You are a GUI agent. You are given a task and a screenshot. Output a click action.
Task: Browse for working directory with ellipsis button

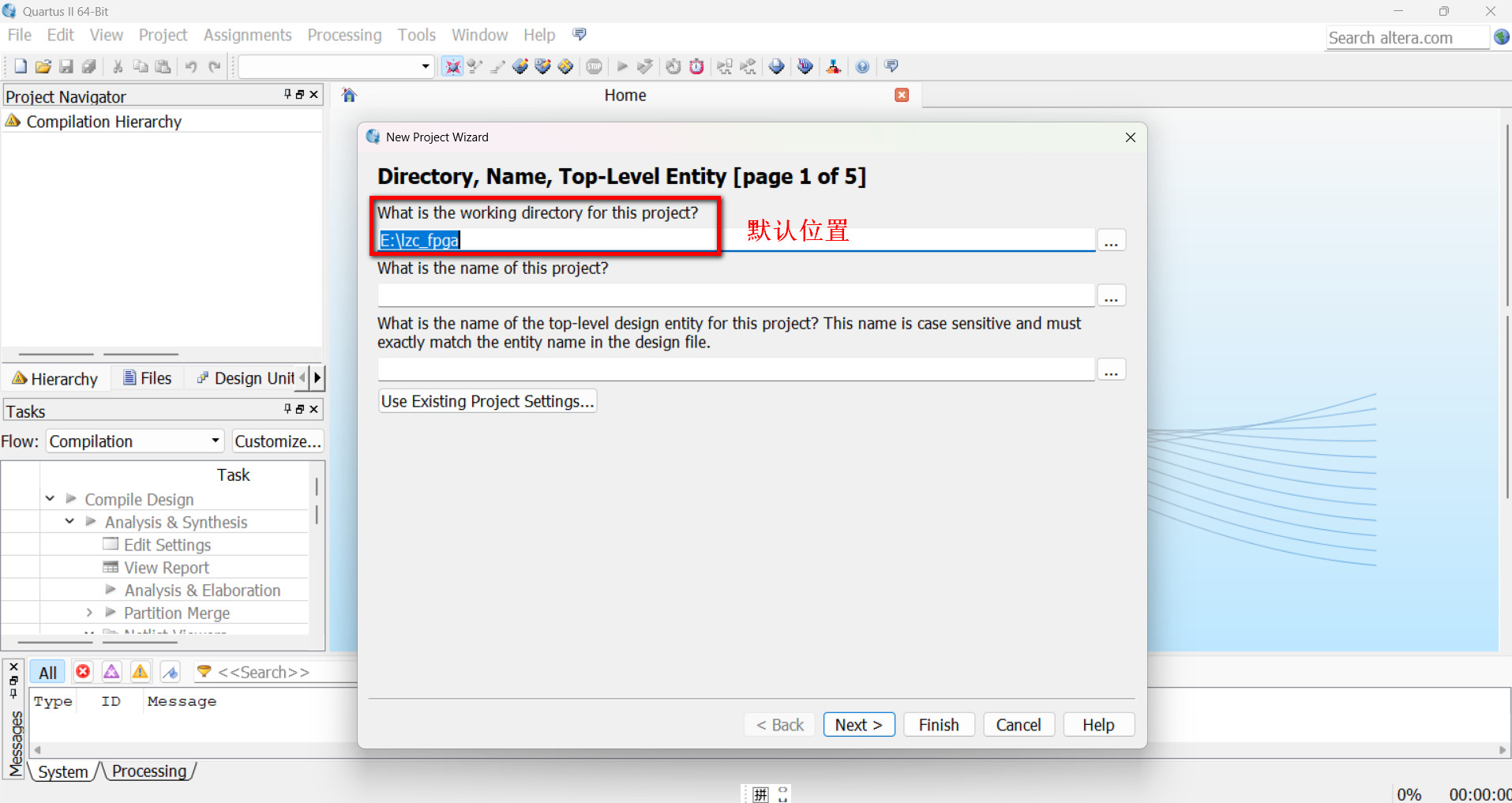[1111, 240]
